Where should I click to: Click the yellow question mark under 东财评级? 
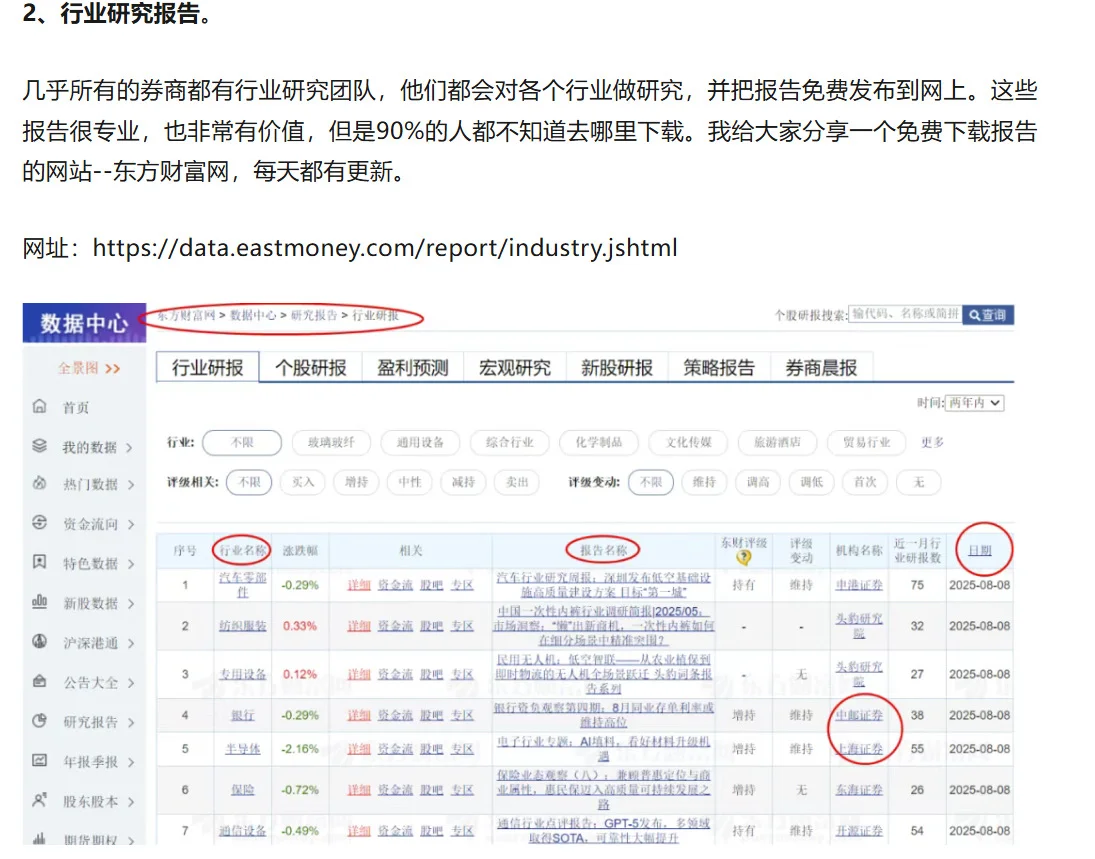744,557
